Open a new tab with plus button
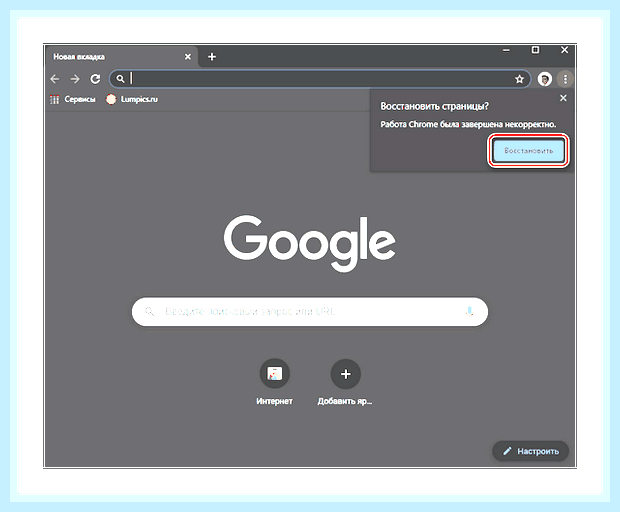This screenshot has height=512, width=620. click(212, 57)
